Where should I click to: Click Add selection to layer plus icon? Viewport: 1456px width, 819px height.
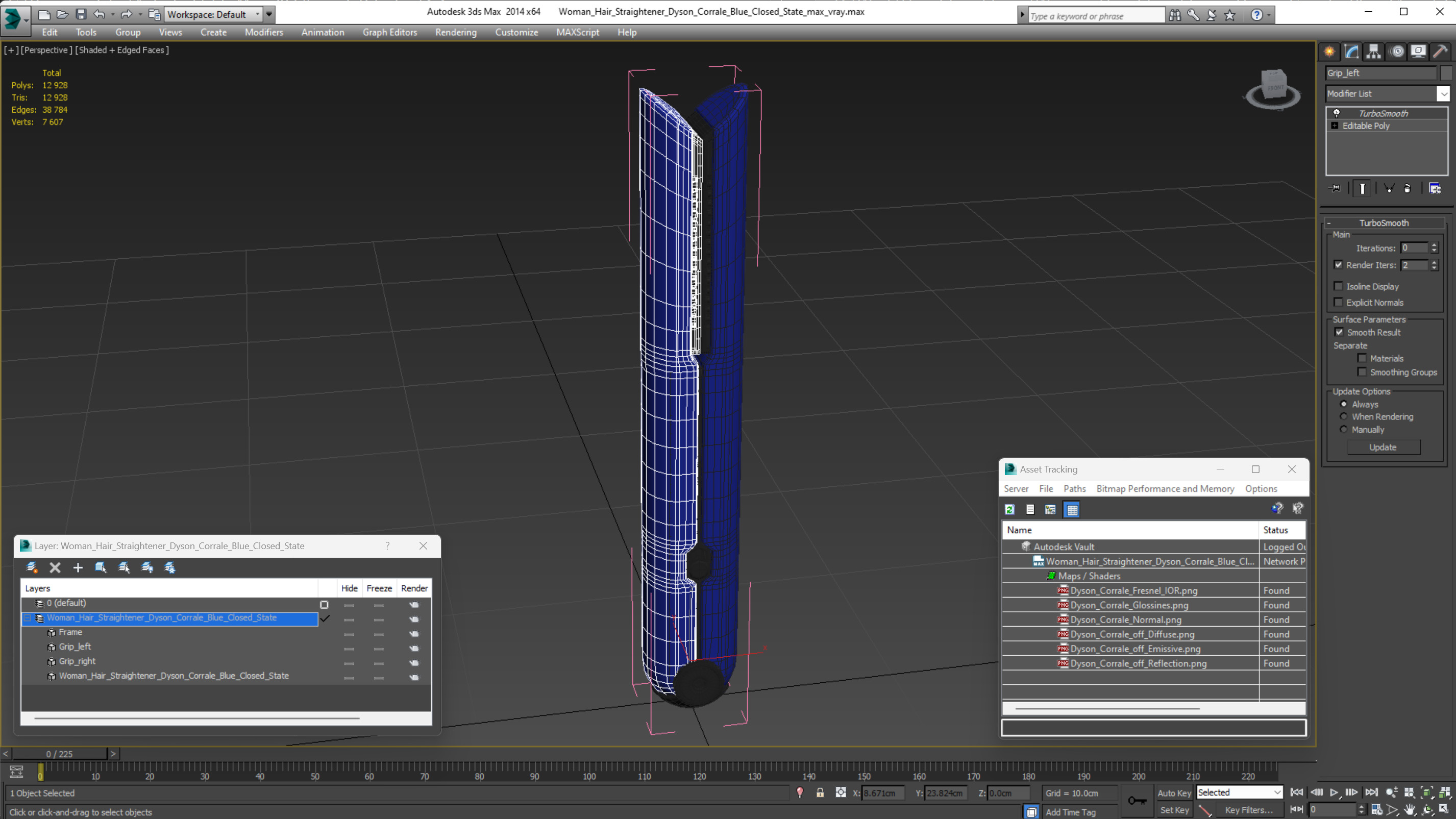78,567
